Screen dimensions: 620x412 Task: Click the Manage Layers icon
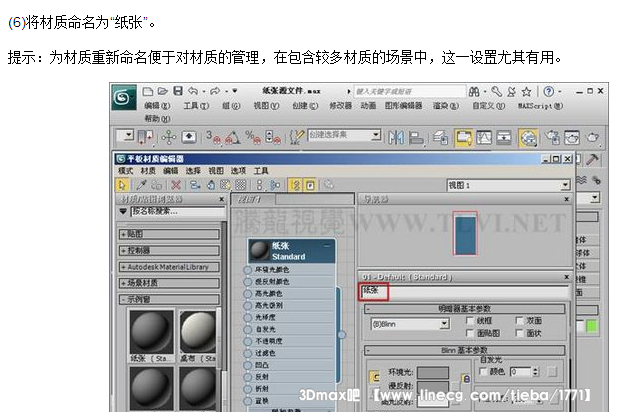tap(440, 138)
